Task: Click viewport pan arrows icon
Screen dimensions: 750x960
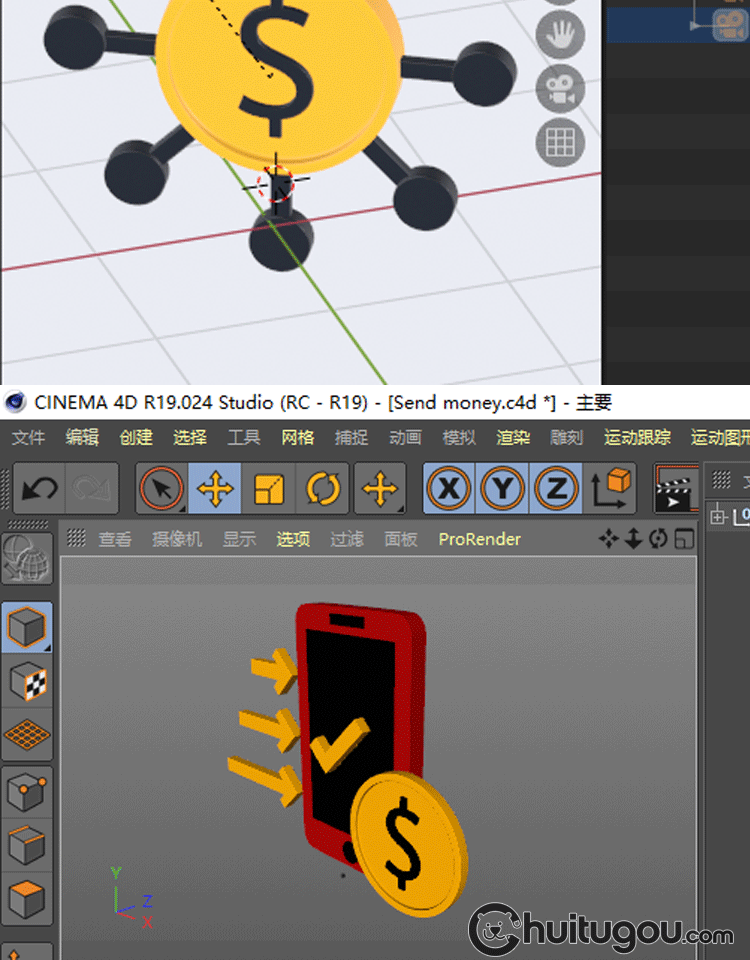Action: point(609,539)
